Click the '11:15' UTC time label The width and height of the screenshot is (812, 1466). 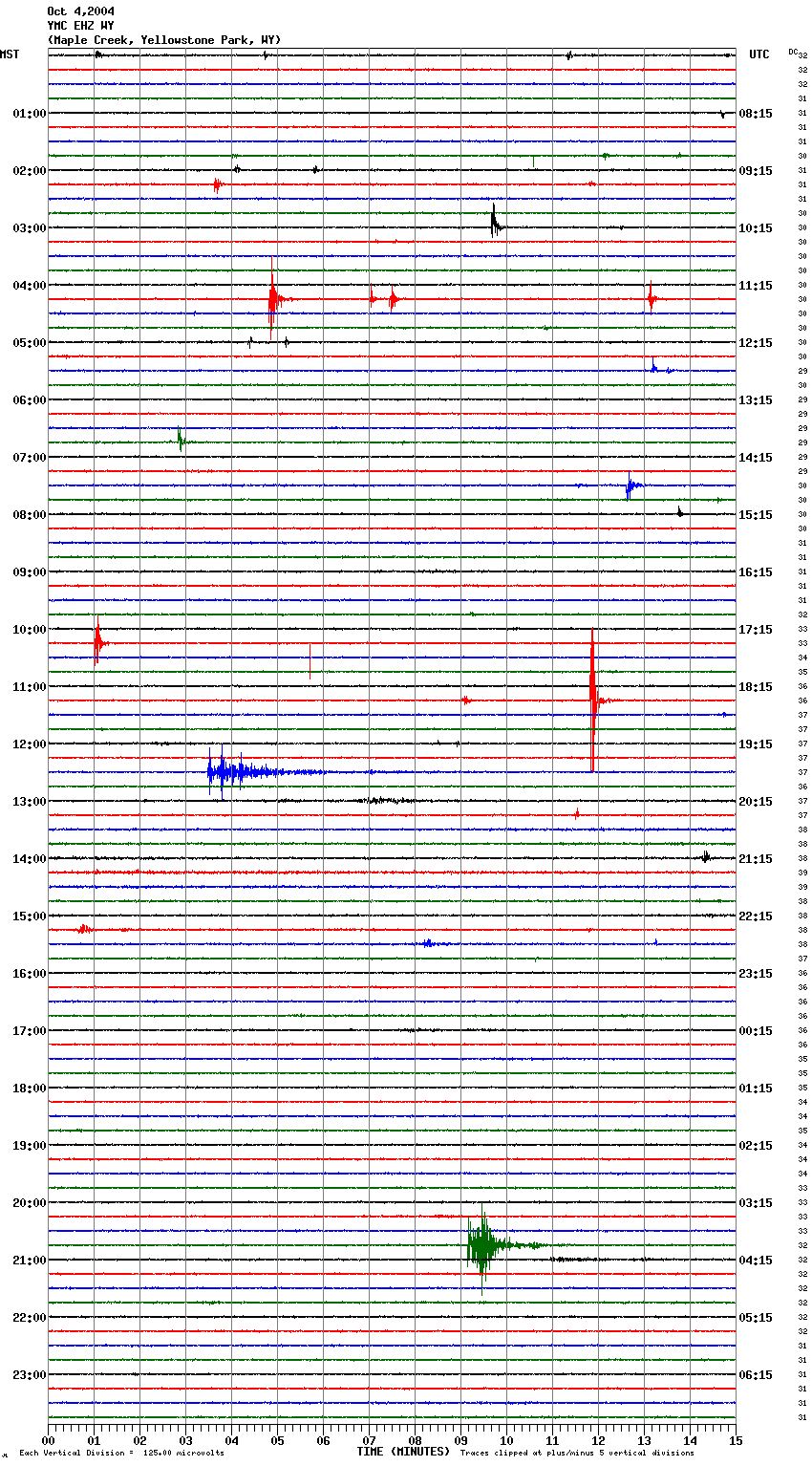[x=756, y=286]
